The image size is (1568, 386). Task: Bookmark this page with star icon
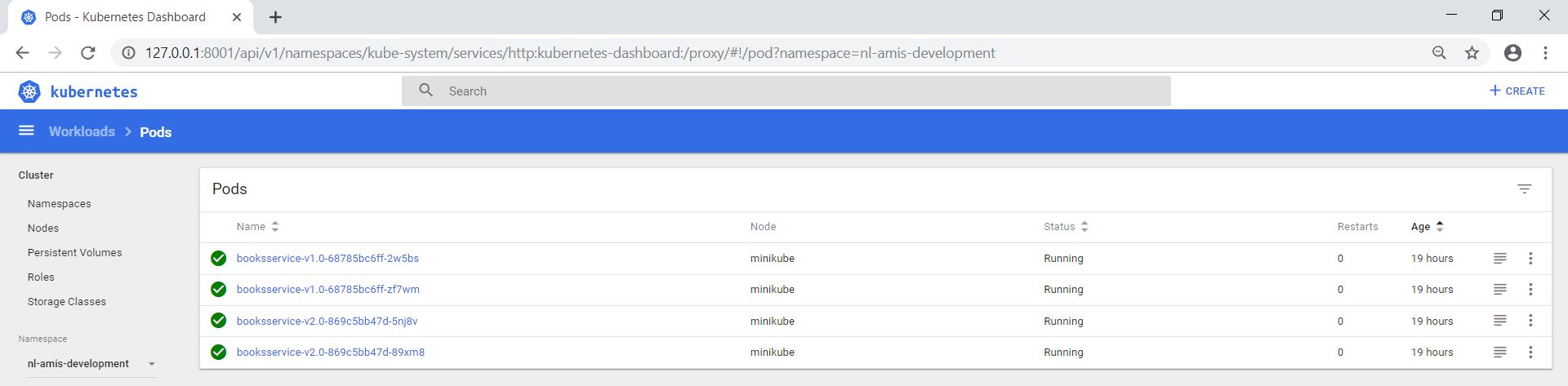tap(1472, 53)
